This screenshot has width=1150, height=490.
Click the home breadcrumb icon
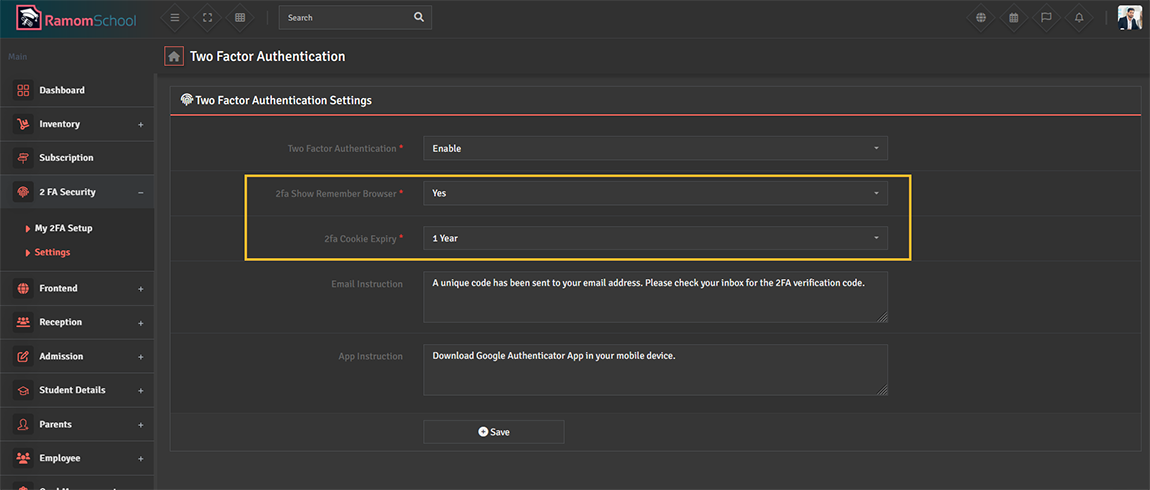[x=174, y=57]
